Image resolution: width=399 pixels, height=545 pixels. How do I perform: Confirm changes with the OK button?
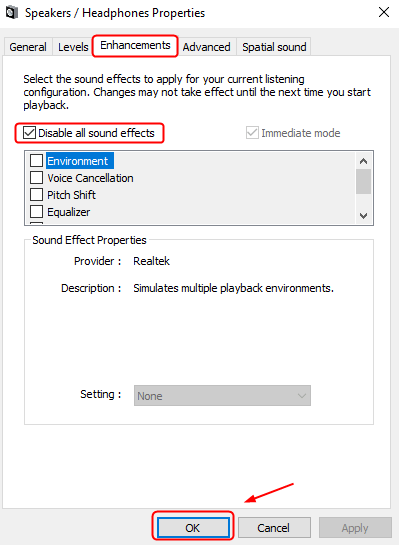193,528
